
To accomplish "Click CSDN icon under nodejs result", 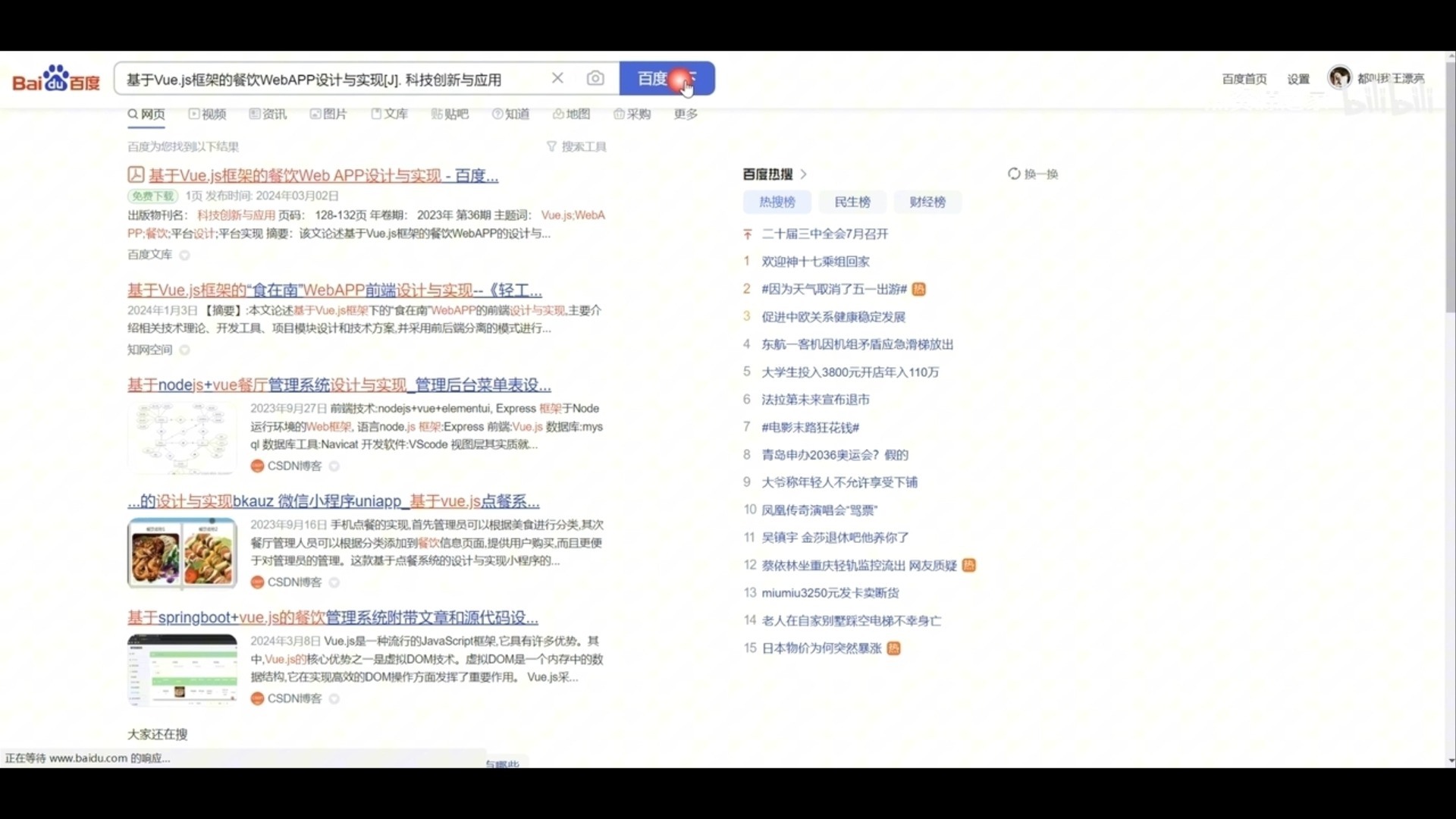I will pos(257,466).
